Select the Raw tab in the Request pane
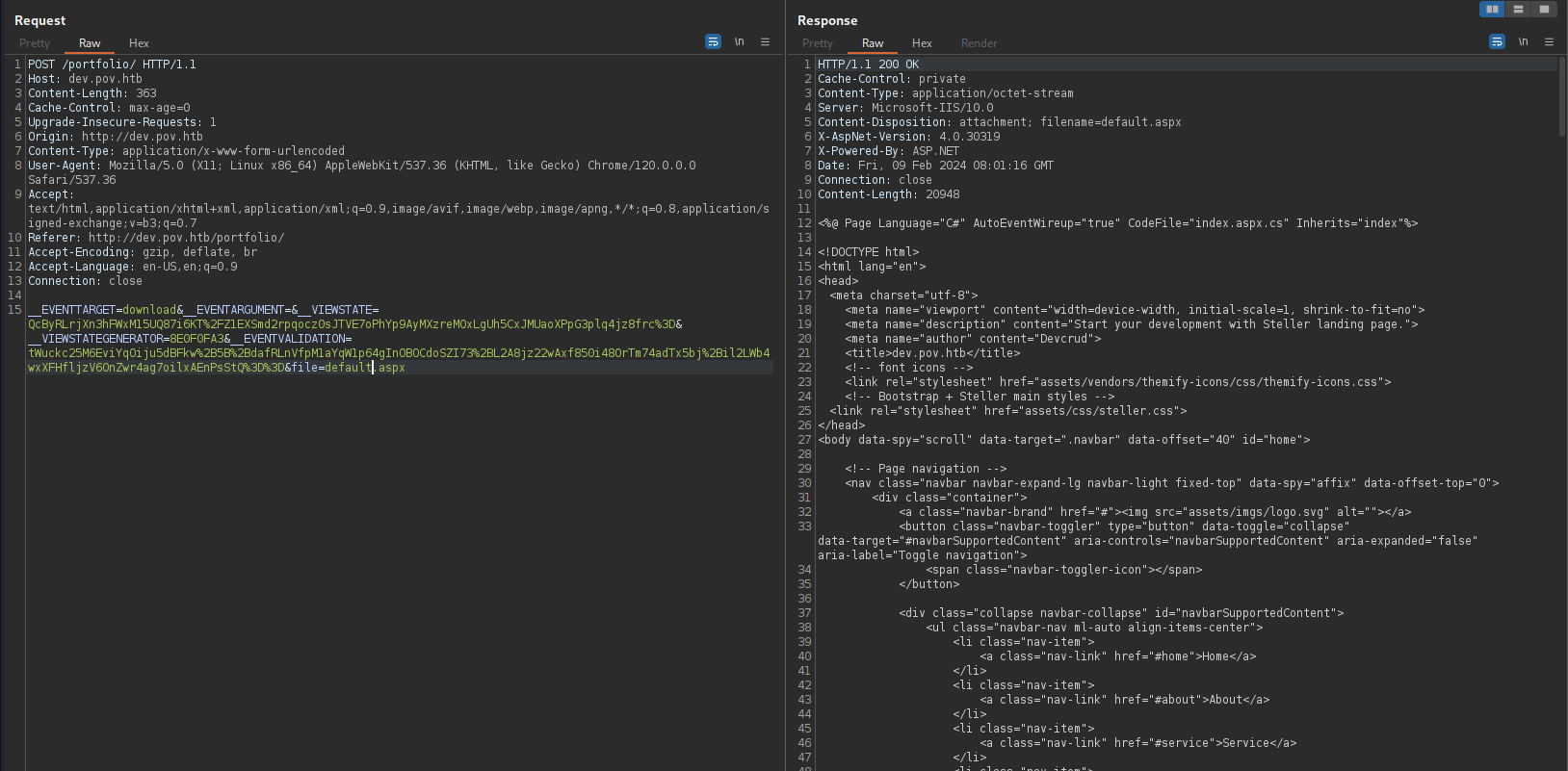The image size is (1568, 771). (x=90, y=43)
